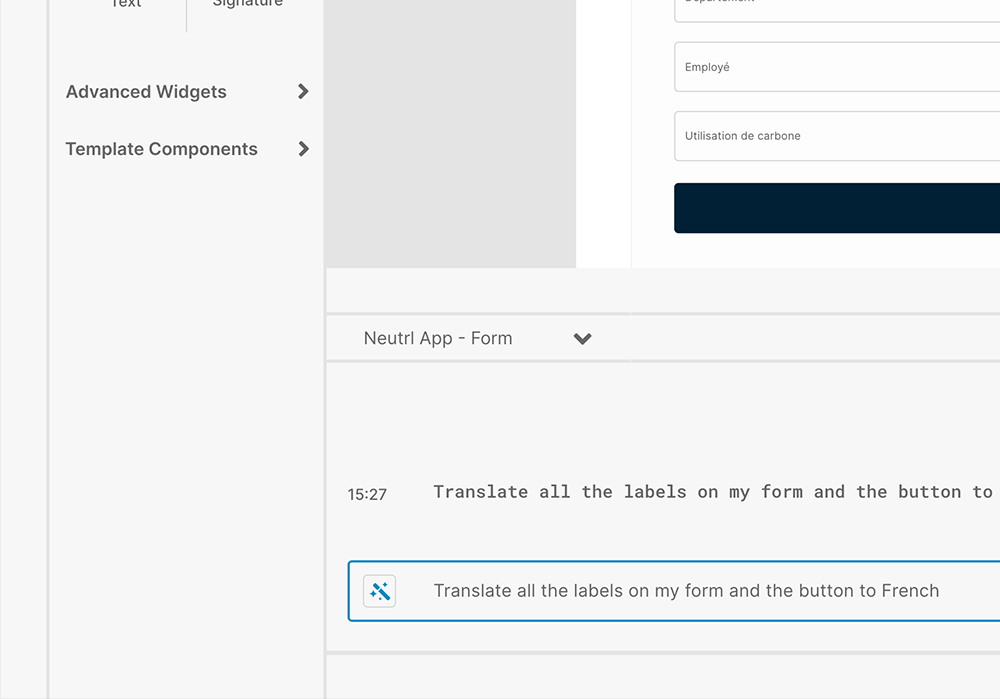
Task: Click the empty bar above Neutrl App header
Action: [x=660, y=291]
